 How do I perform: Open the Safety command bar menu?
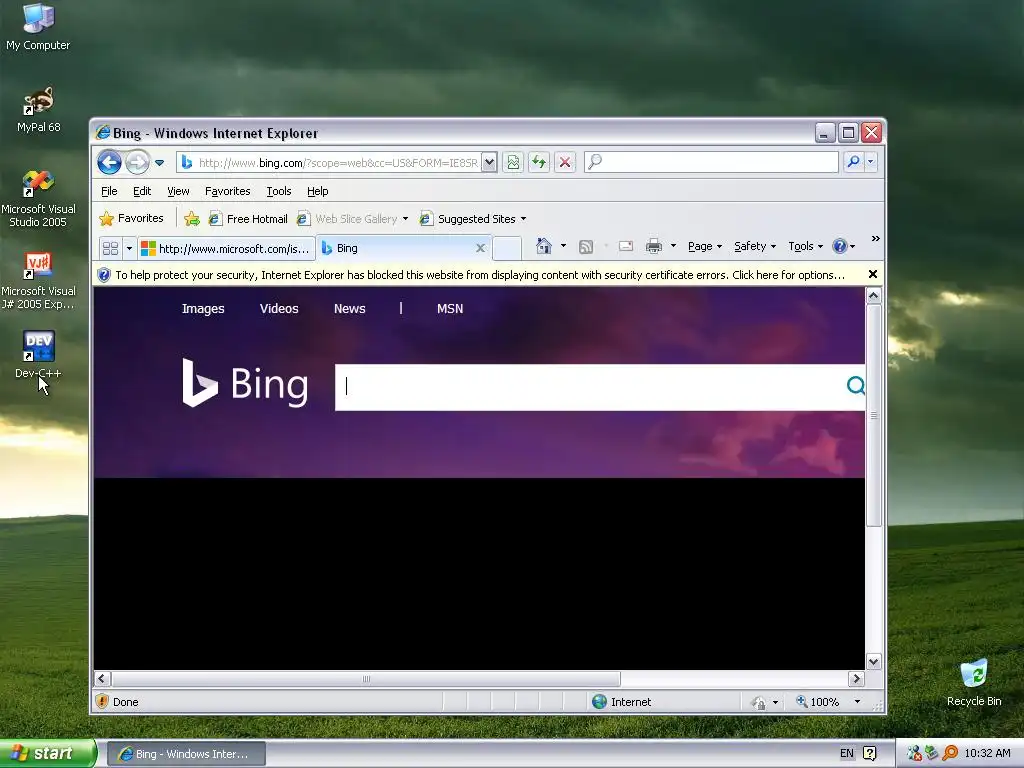click(x=755, y=246)
